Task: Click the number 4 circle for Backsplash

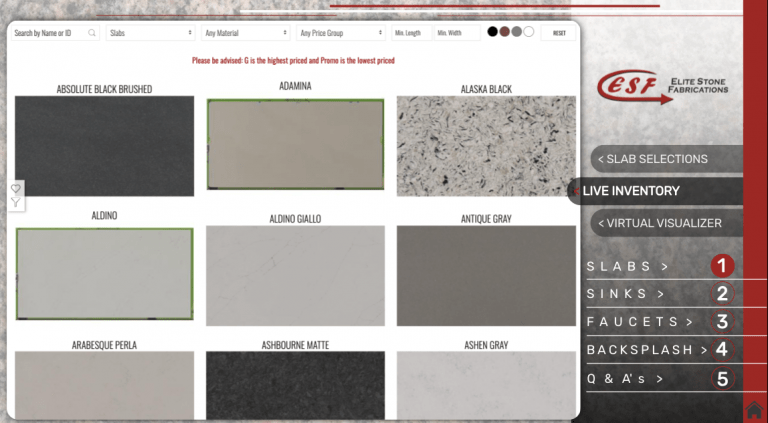Action: click(722, 350)
